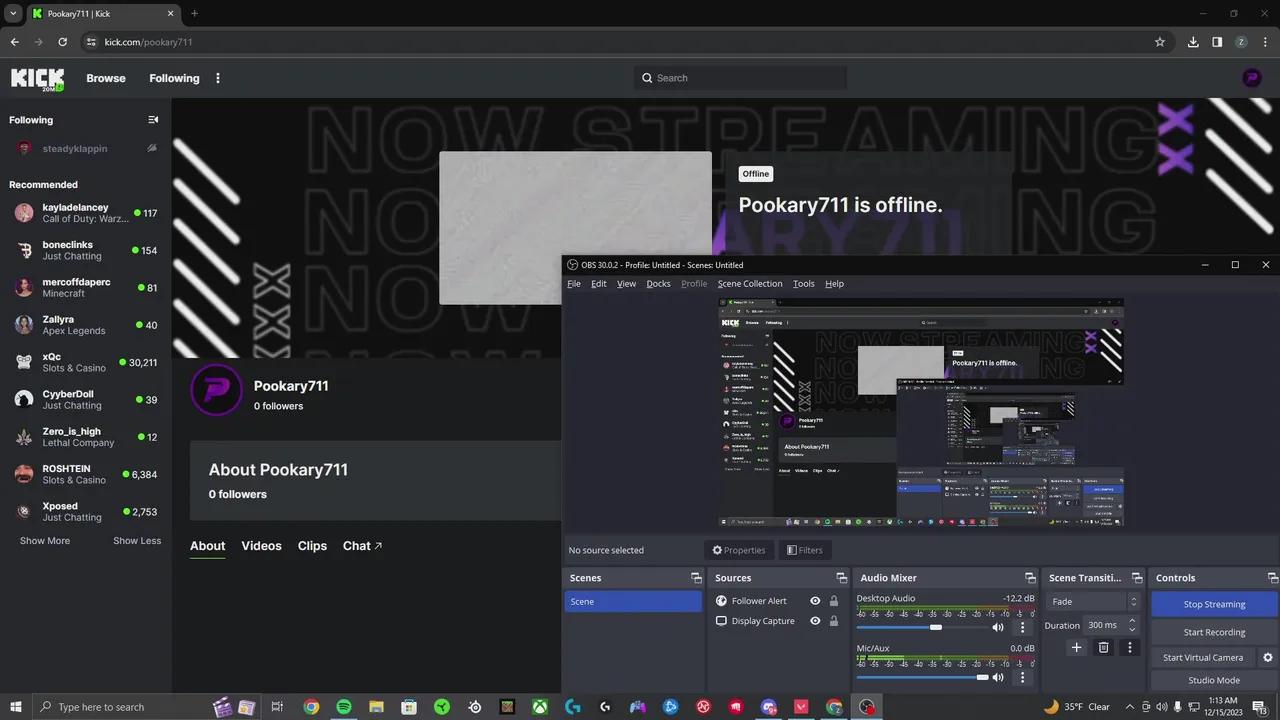Viewport: 1280px width, 720px height.
Task: Open the Browse link on Kick
Action: pos(106,78)
